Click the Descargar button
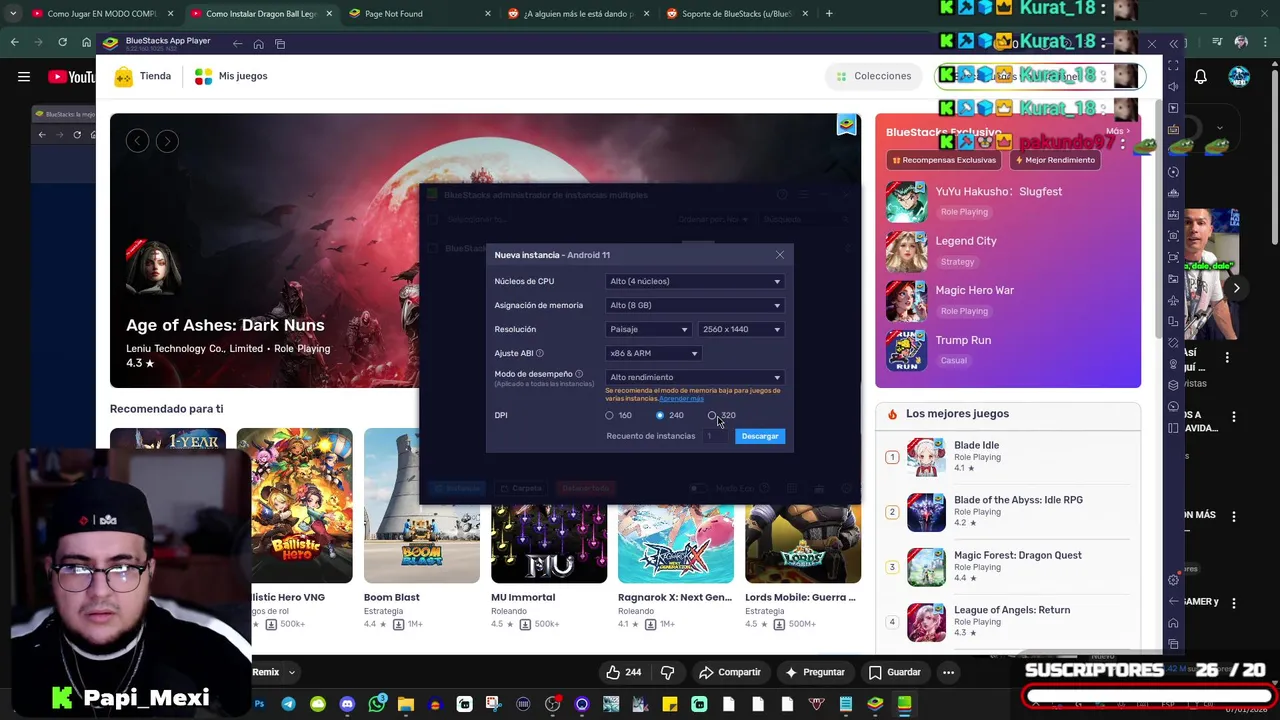Screen dimensions: 1280x720 [x=760, y=436]
